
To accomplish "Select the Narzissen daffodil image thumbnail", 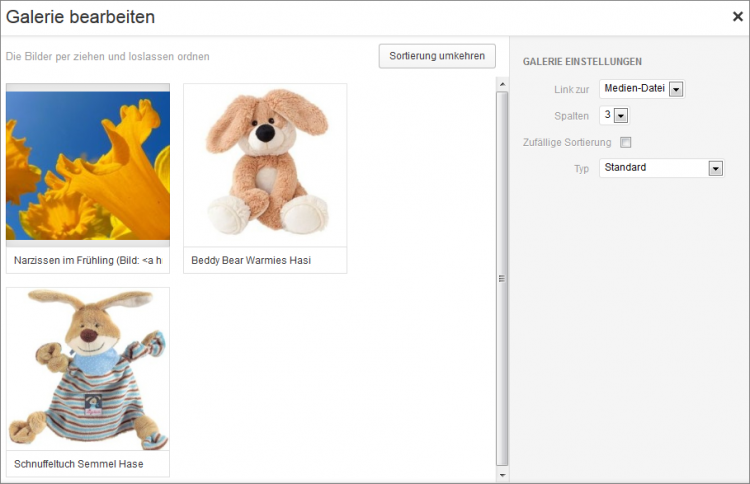I will coord(88,164).
